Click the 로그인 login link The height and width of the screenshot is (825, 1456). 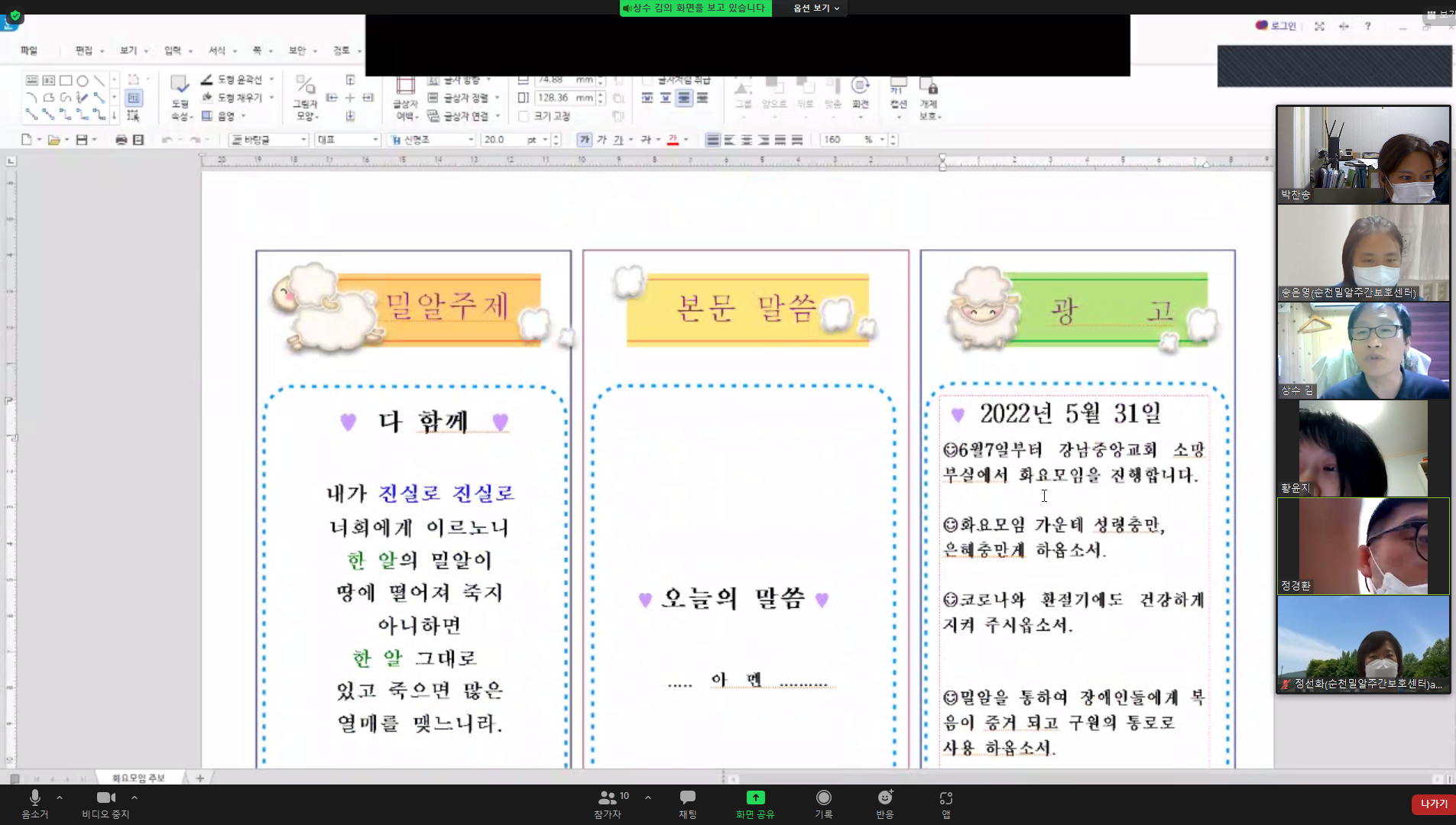click(1277, 26)
